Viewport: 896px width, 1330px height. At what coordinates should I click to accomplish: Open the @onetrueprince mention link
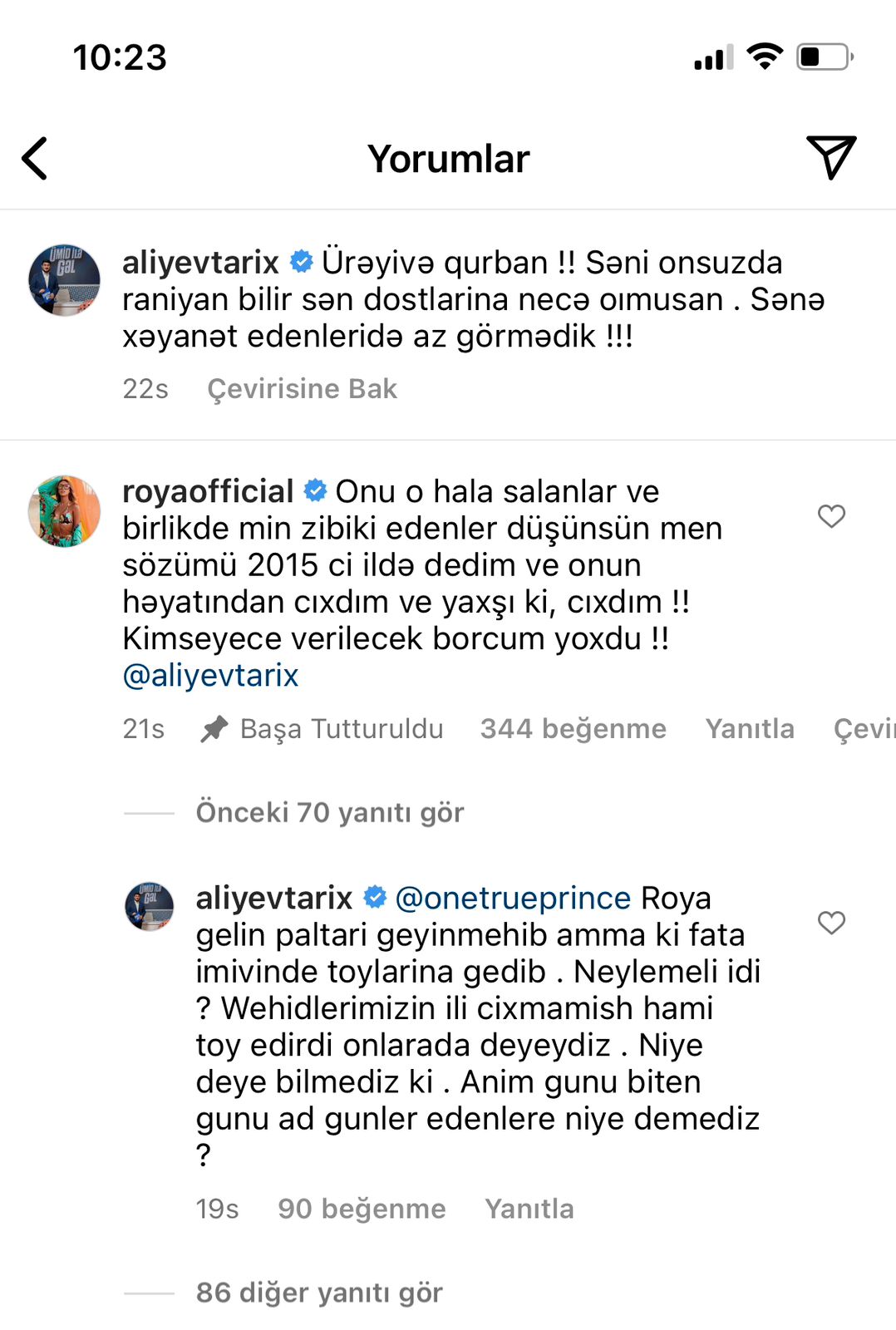[513, 898]
